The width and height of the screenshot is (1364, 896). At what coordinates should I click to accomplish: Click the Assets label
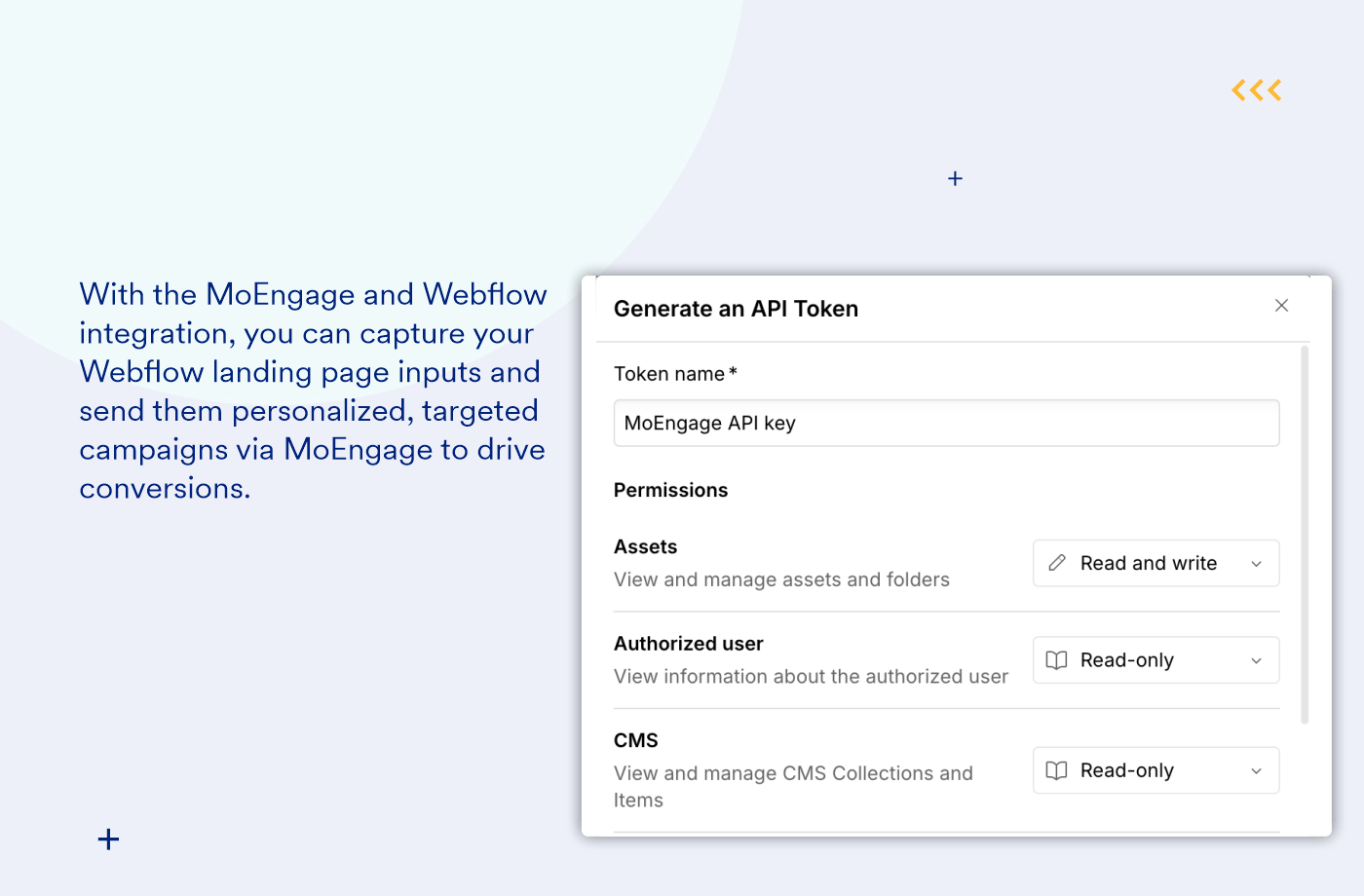click(x=645, y=546)
